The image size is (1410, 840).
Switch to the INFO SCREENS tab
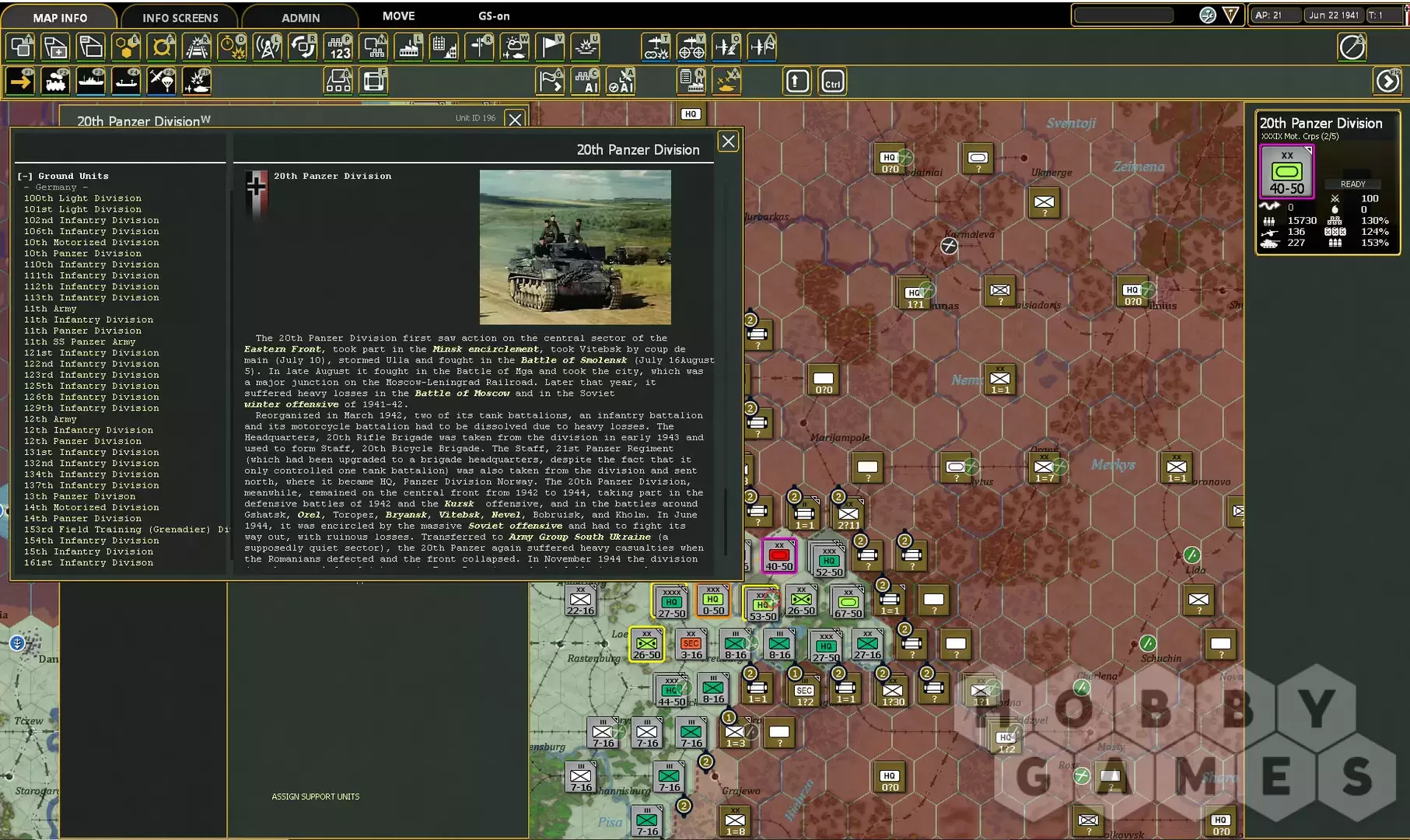(x=180, y=17)
